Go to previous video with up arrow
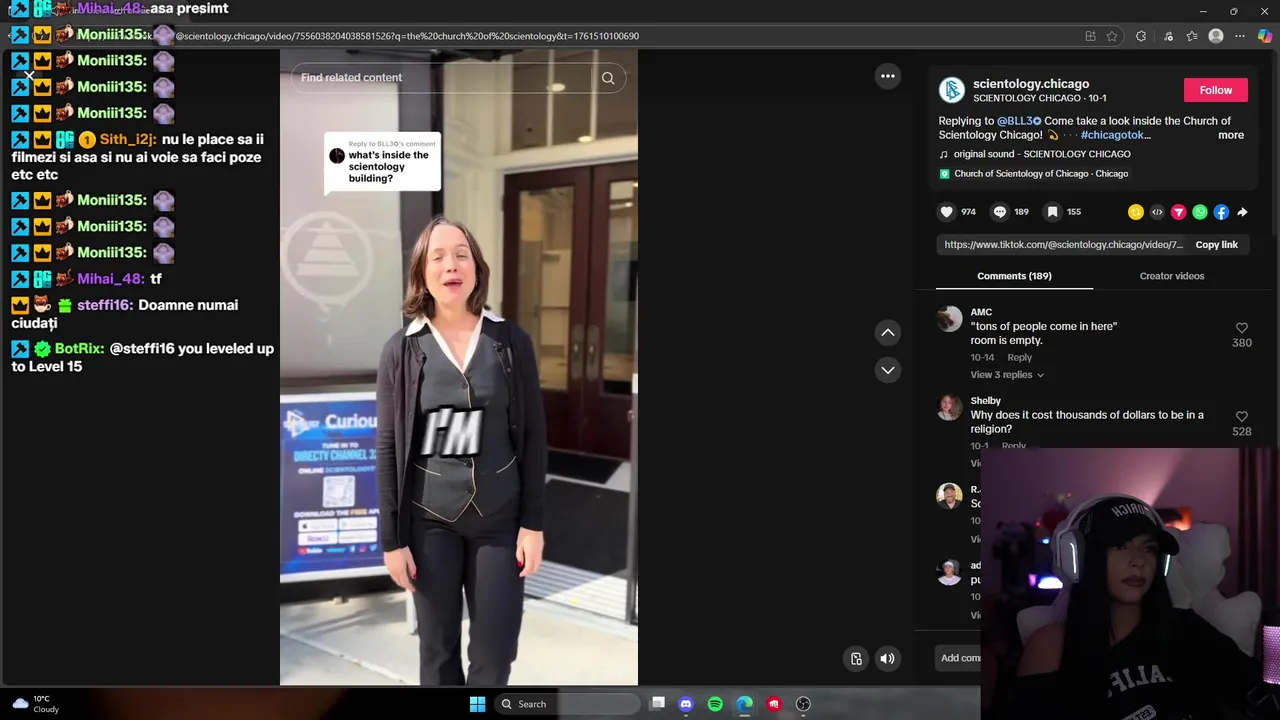This screenshot has width=1280, height=720. pos(887,332)
